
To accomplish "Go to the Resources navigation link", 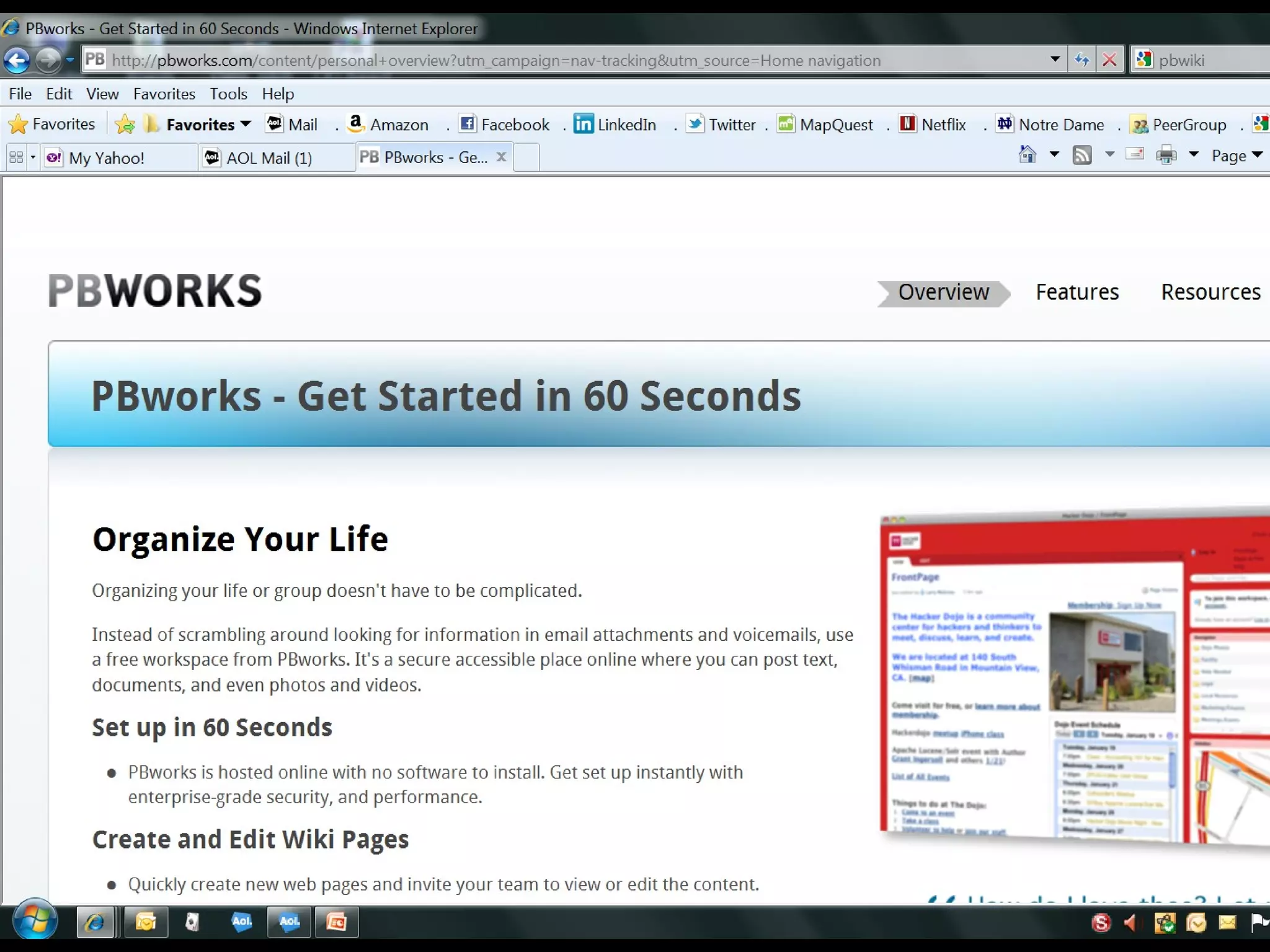I will [x=1210, y=293].
